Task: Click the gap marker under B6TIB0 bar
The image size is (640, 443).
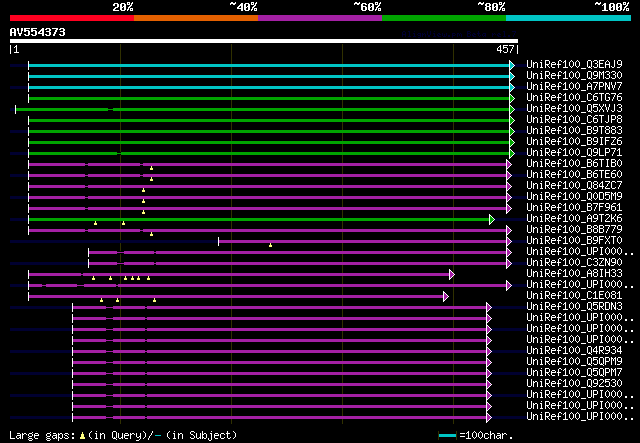Action: [151, 168]
